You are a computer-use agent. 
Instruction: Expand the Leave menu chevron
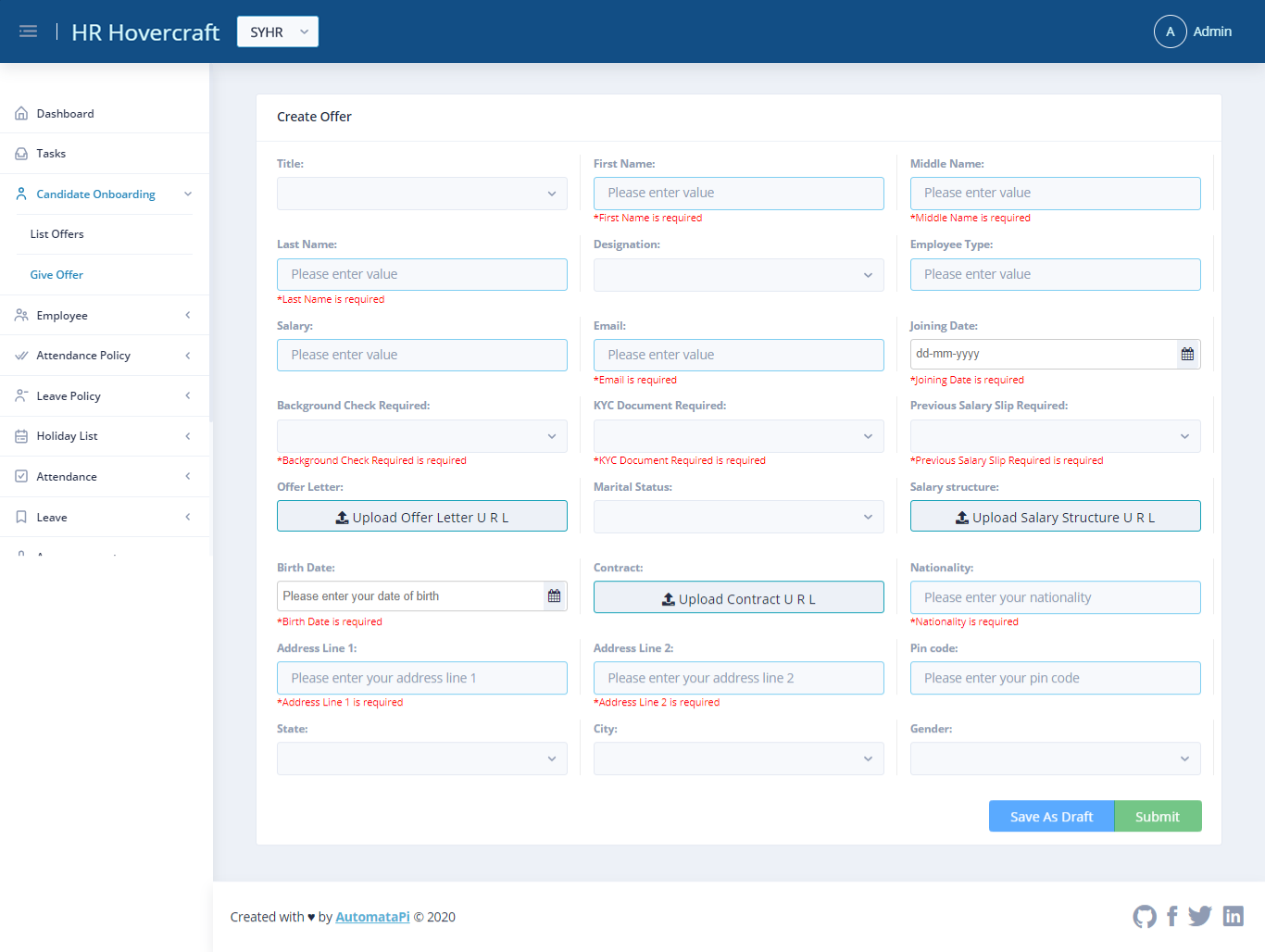[188, 518]
